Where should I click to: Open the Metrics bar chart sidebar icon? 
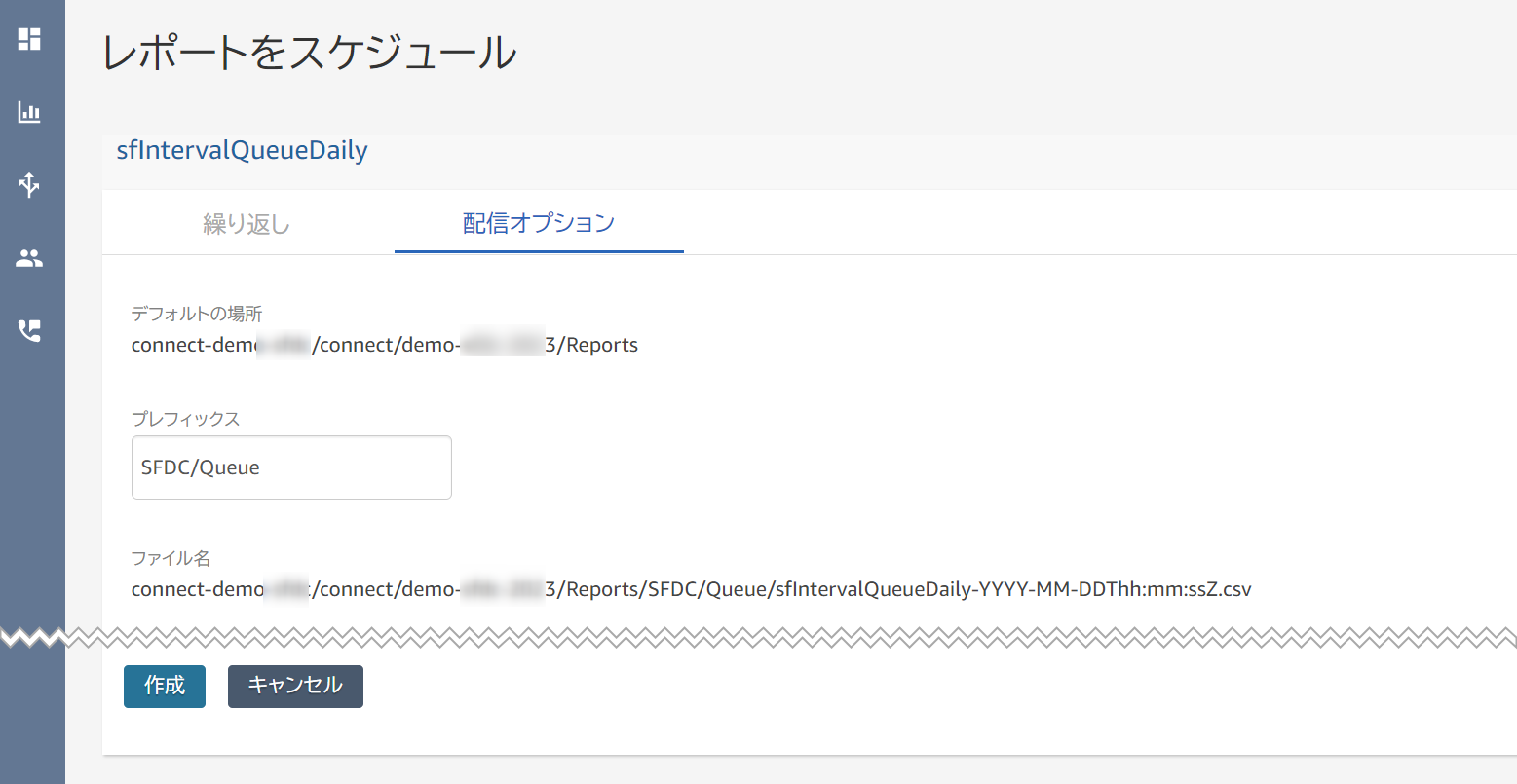pos(29,112)
